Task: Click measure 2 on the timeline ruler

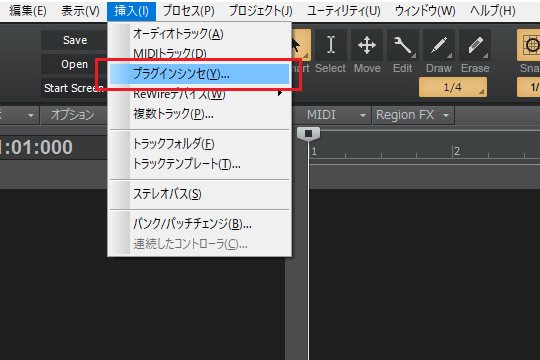Action: pos(456,151)
